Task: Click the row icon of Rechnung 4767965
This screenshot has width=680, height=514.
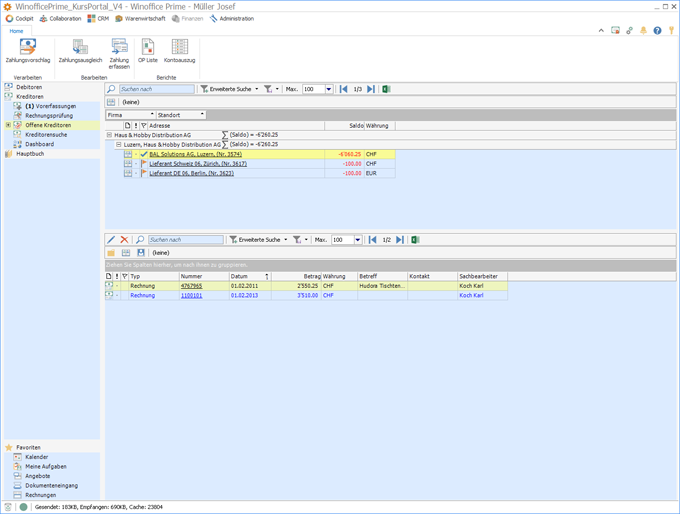Action: click(109, 285)
